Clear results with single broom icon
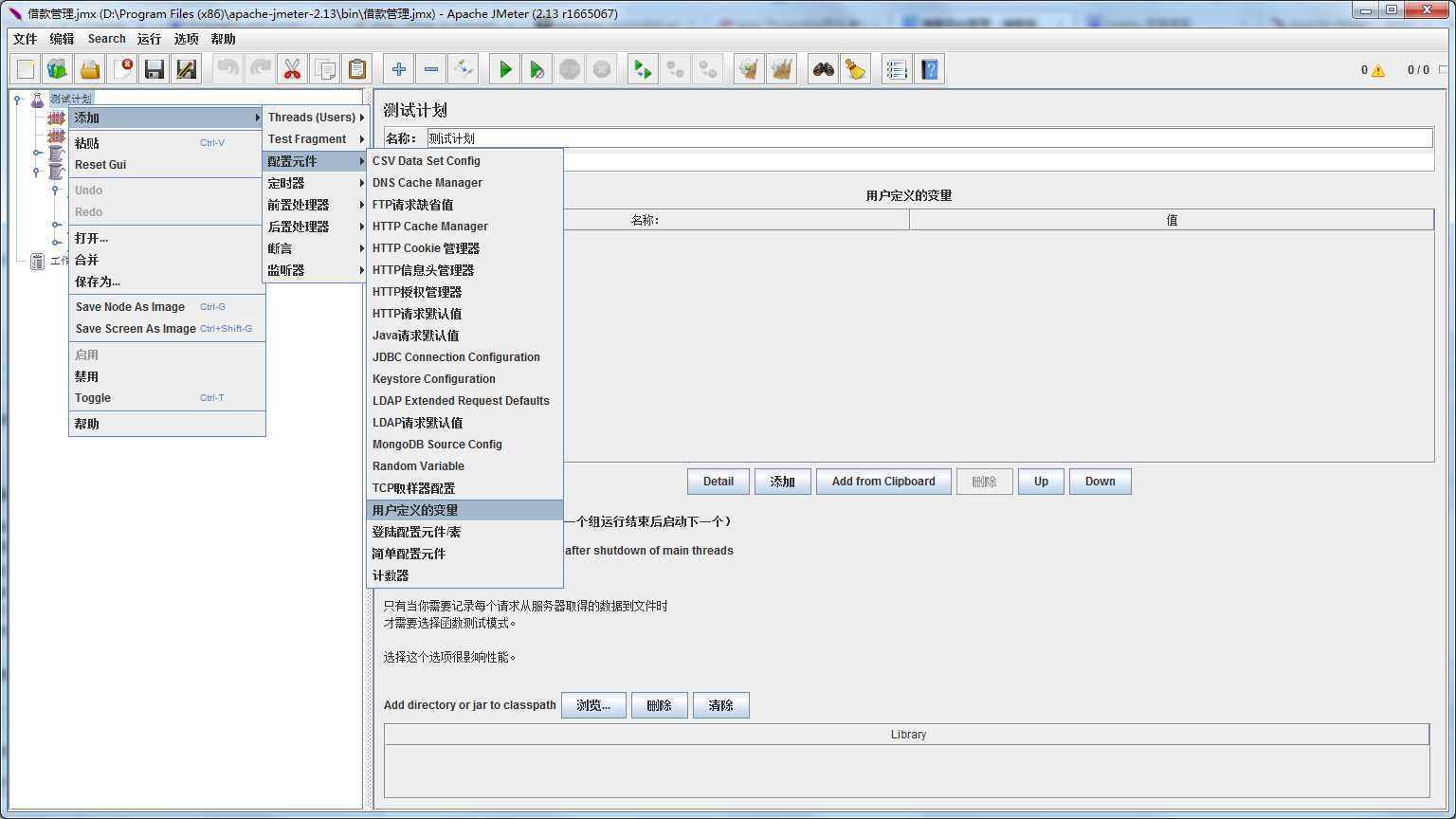The width and height of the screenshot is (1456, 819). pos(750,69)
